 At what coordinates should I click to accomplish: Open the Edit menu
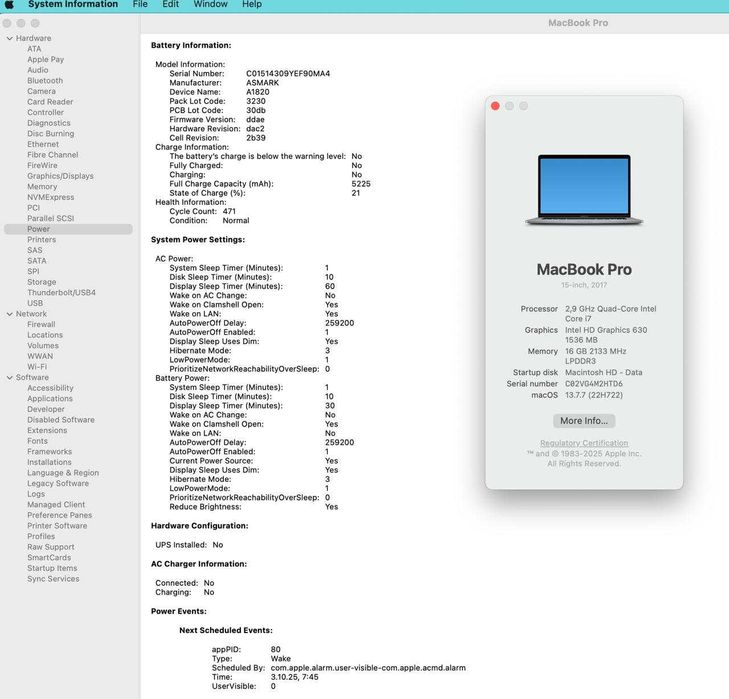pos(171,4)
